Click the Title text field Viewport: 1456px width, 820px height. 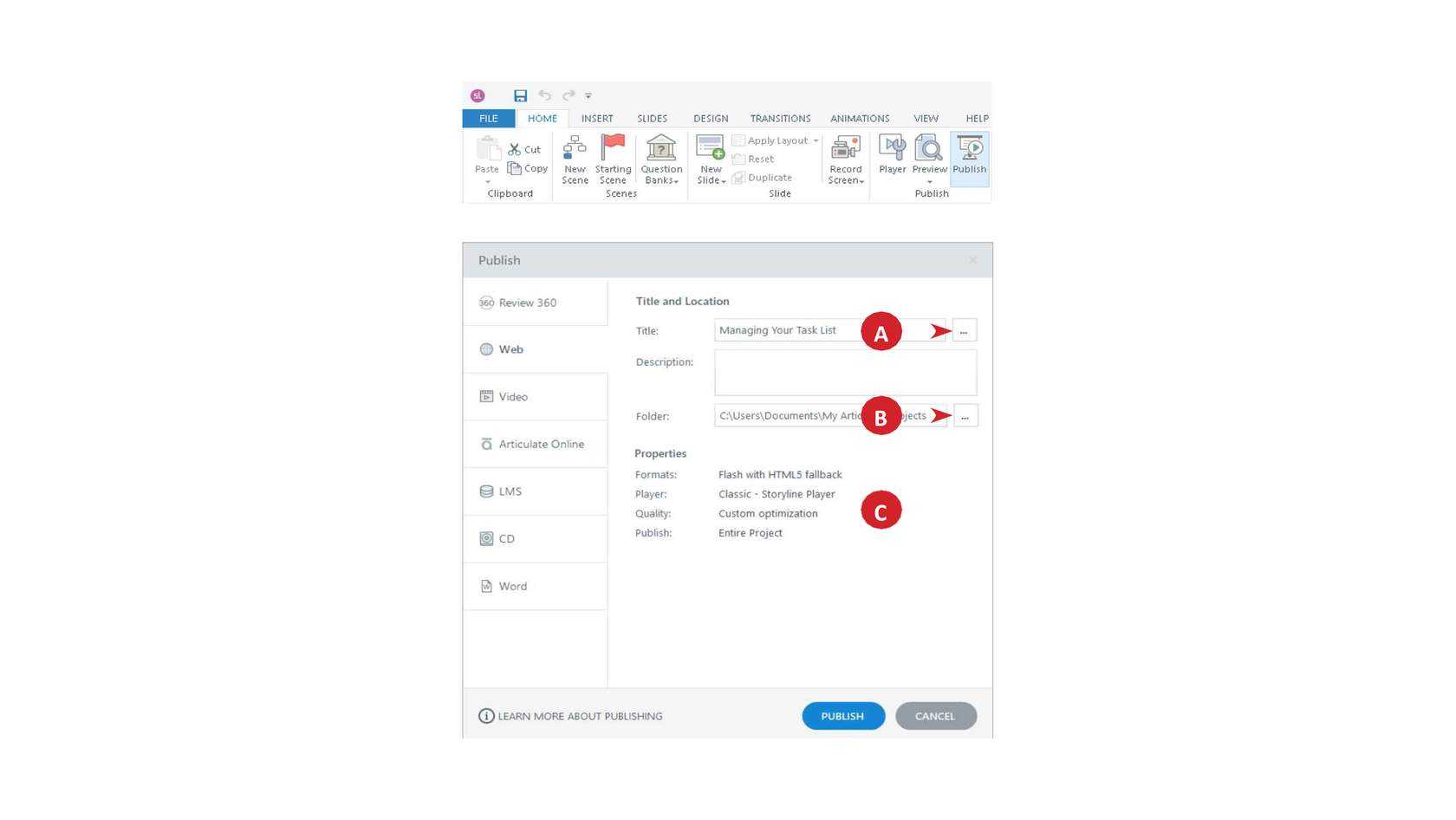[x=830, y=330]
